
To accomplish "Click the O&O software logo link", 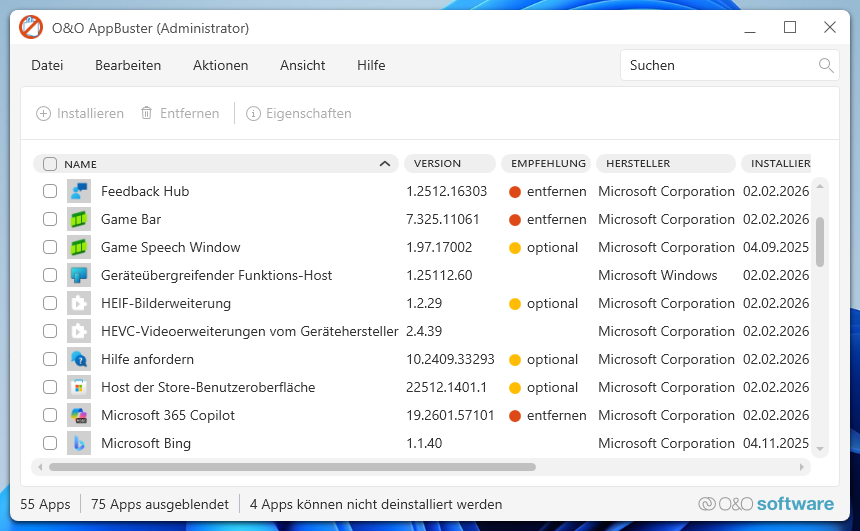I will tap(766, 504).
